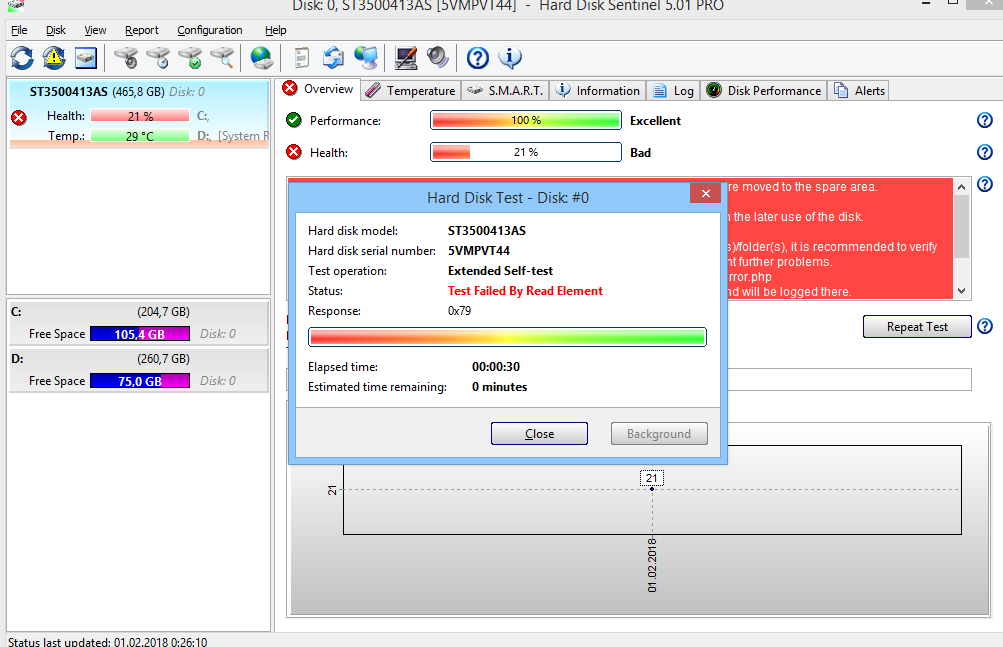Click the Repeat Test button
Image resolution: width=1003 pixels, height=647 pixels.
click(917, 326)
